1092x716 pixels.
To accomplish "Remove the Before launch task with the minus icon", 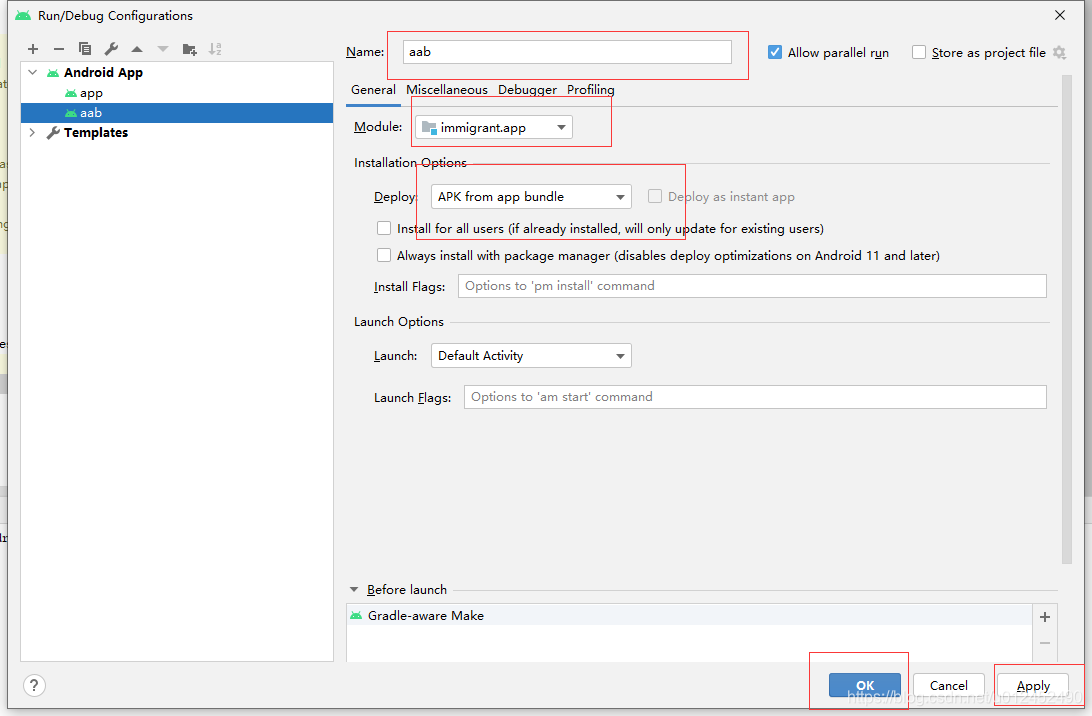I will click(x=1045, y=643).
